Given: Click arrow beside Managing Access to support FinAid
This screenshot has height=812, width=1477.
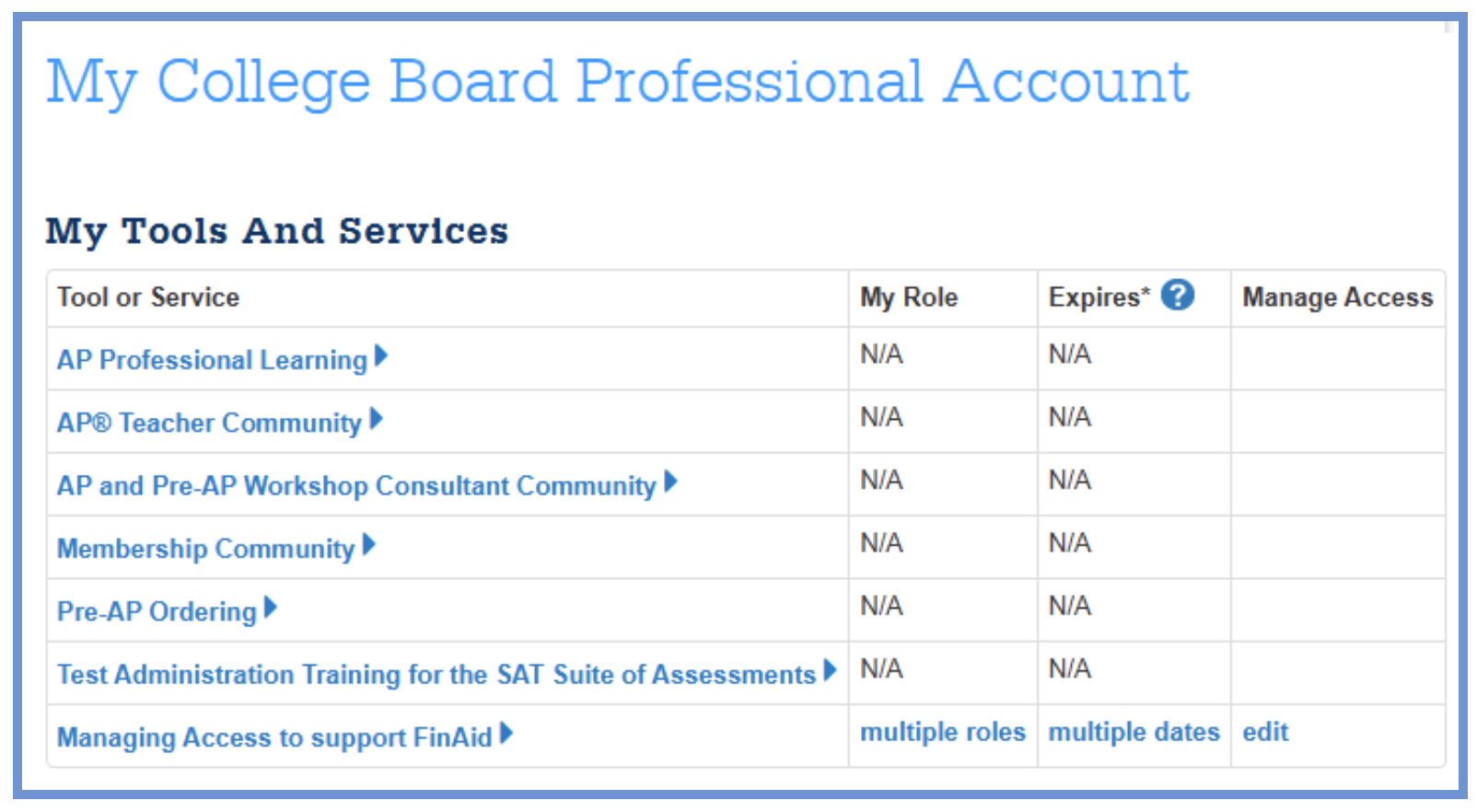Looking at the screenshot, I should pyautogui.click(x=506, y=734).
